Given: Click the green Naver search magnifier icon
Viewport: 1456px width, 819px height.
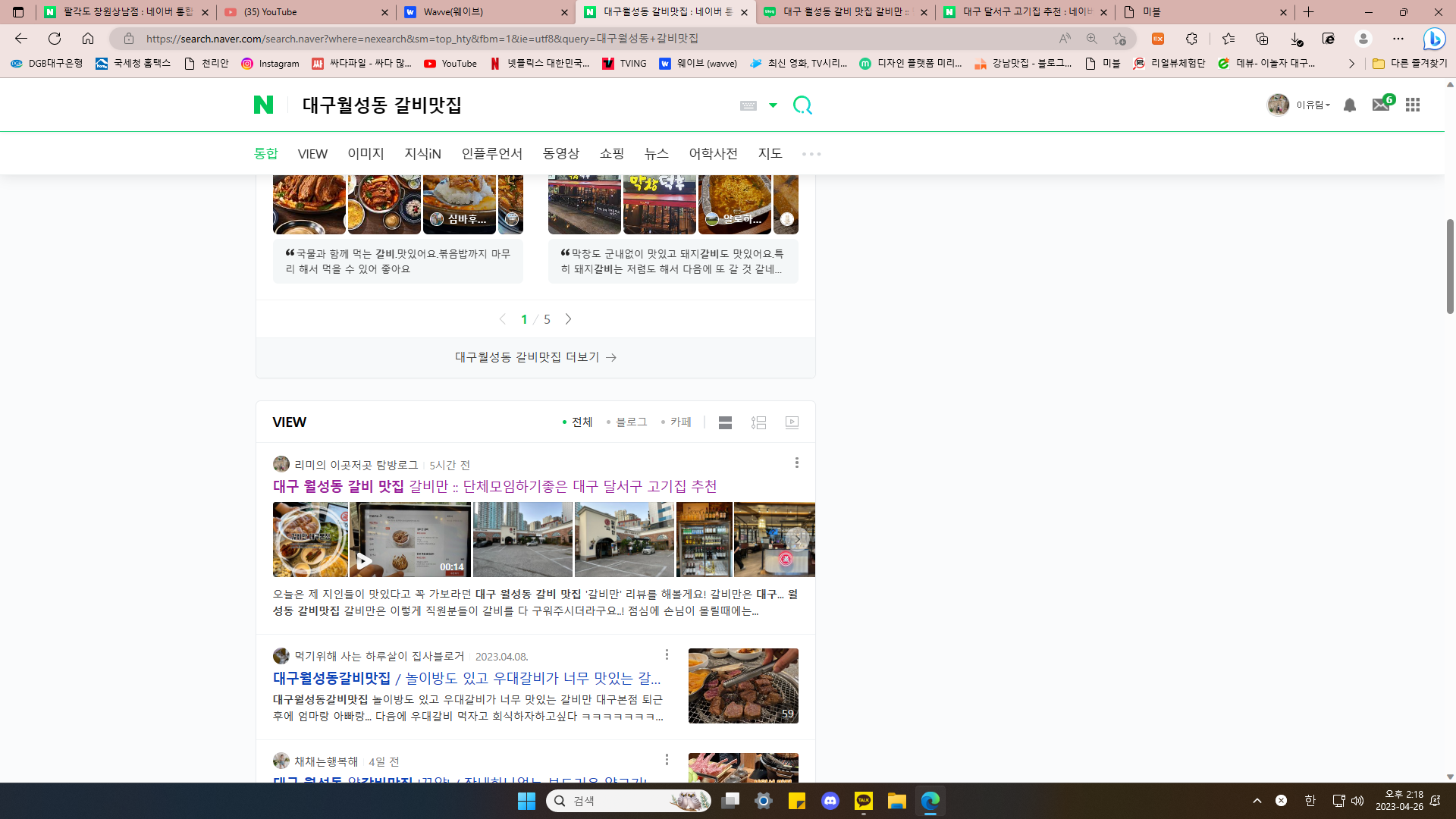Looking at the screenshot, I should point(802,105).
